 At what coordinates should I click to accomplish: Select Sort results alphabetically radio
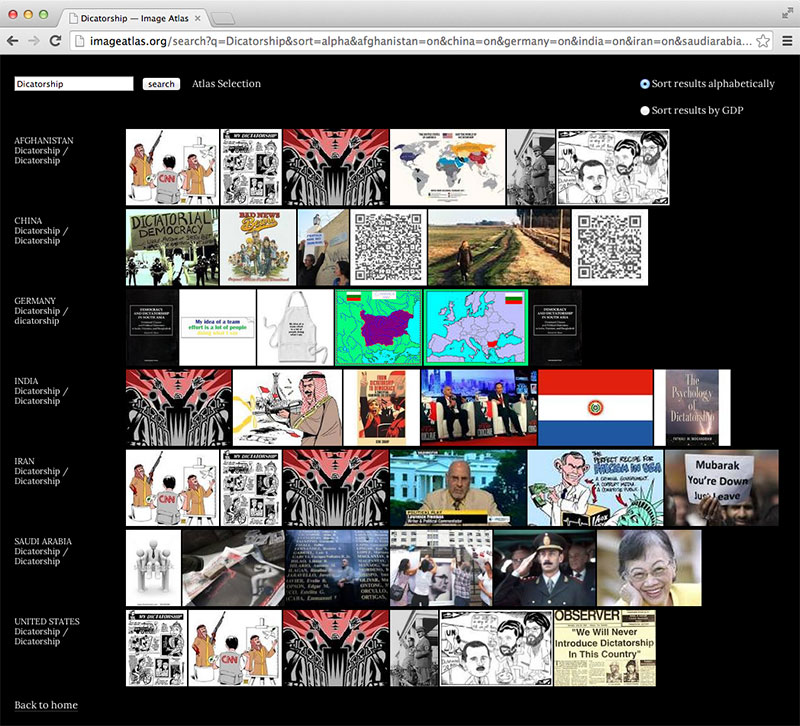tap(645, 84)
